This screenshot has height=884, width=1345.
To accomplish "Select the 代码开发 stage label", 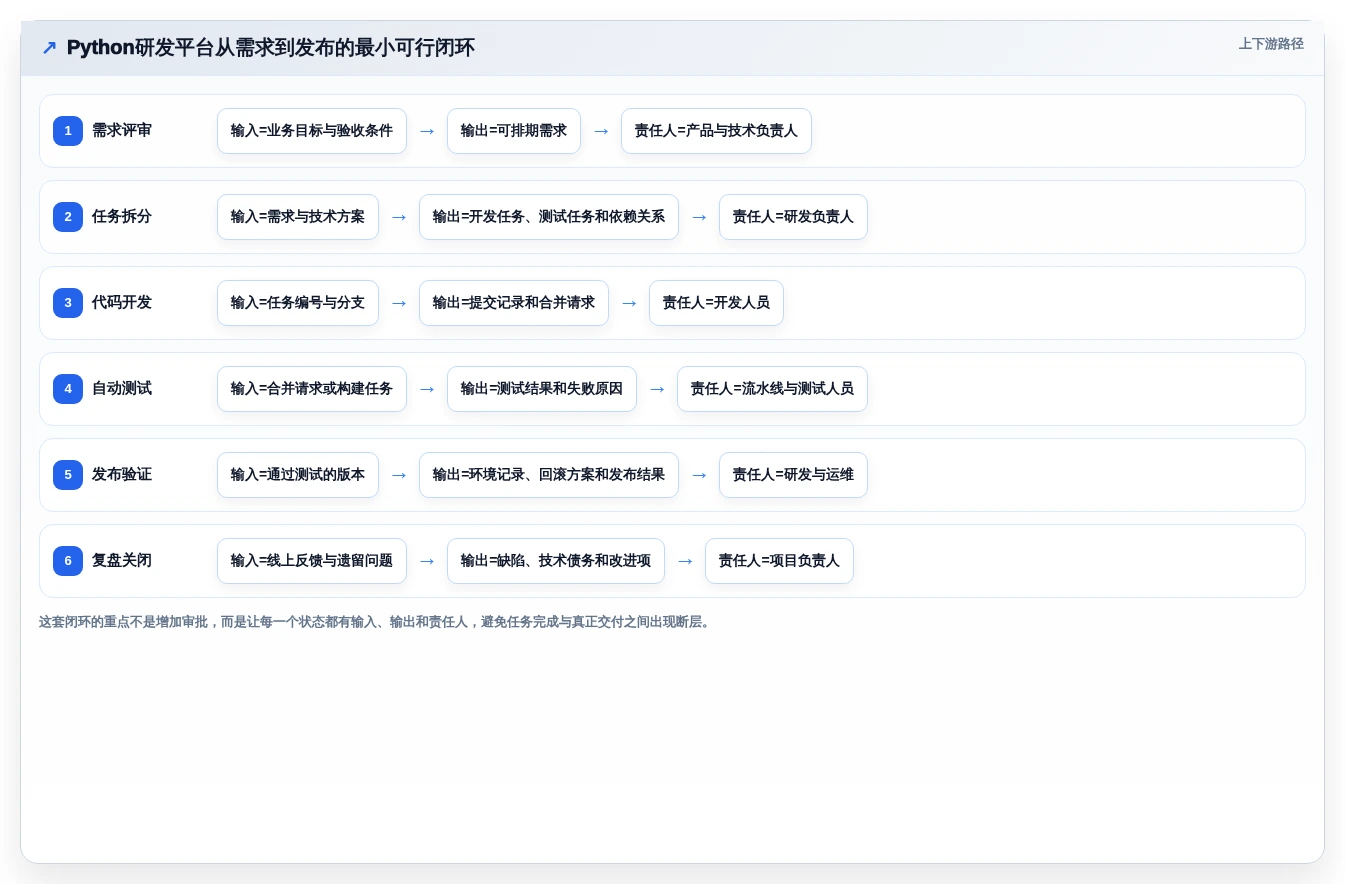I will click(x=122, y=303).
